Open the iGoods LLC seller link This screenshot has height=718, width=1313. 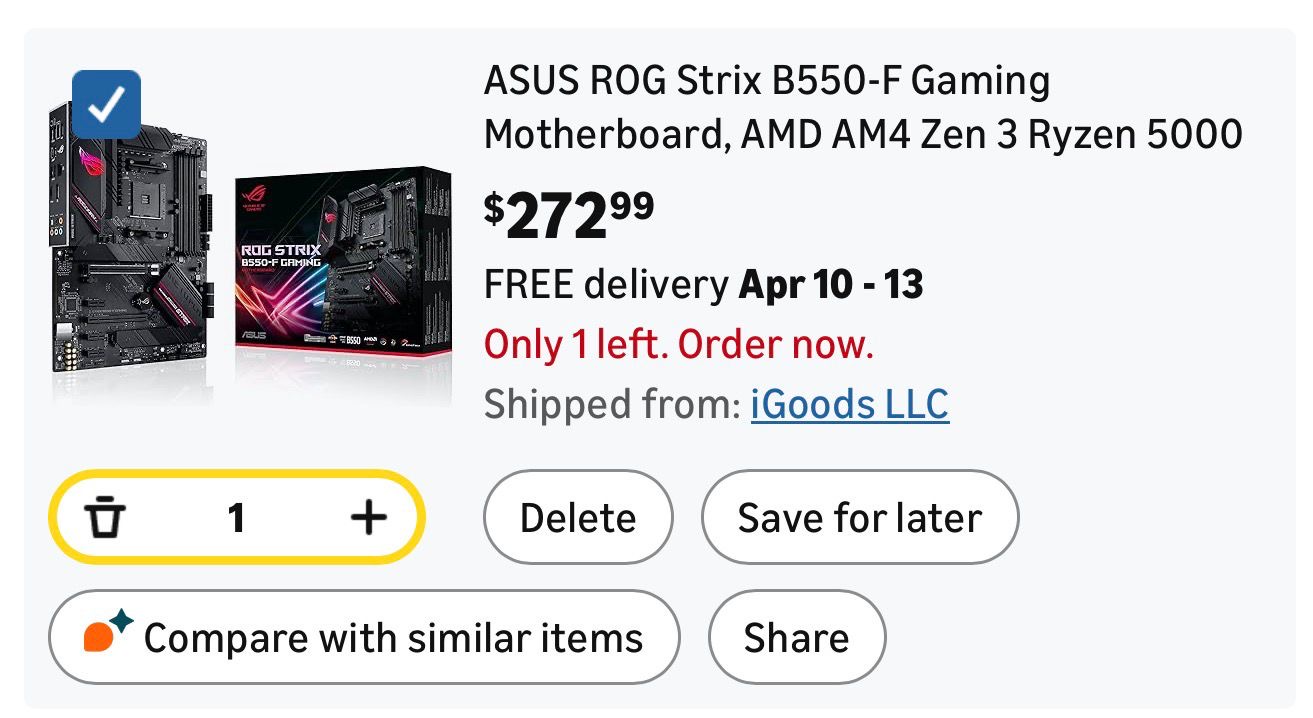(x=849, y=405)
